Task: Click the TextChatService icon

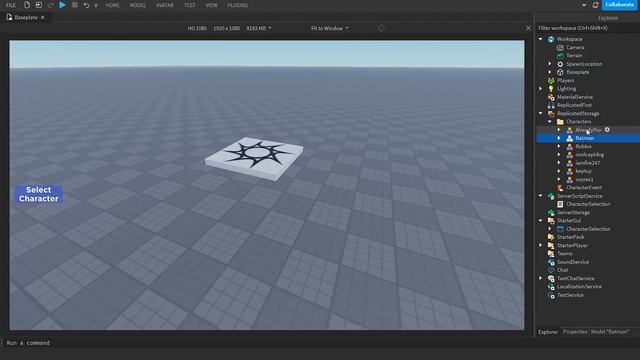Action: tap(551, 278)
